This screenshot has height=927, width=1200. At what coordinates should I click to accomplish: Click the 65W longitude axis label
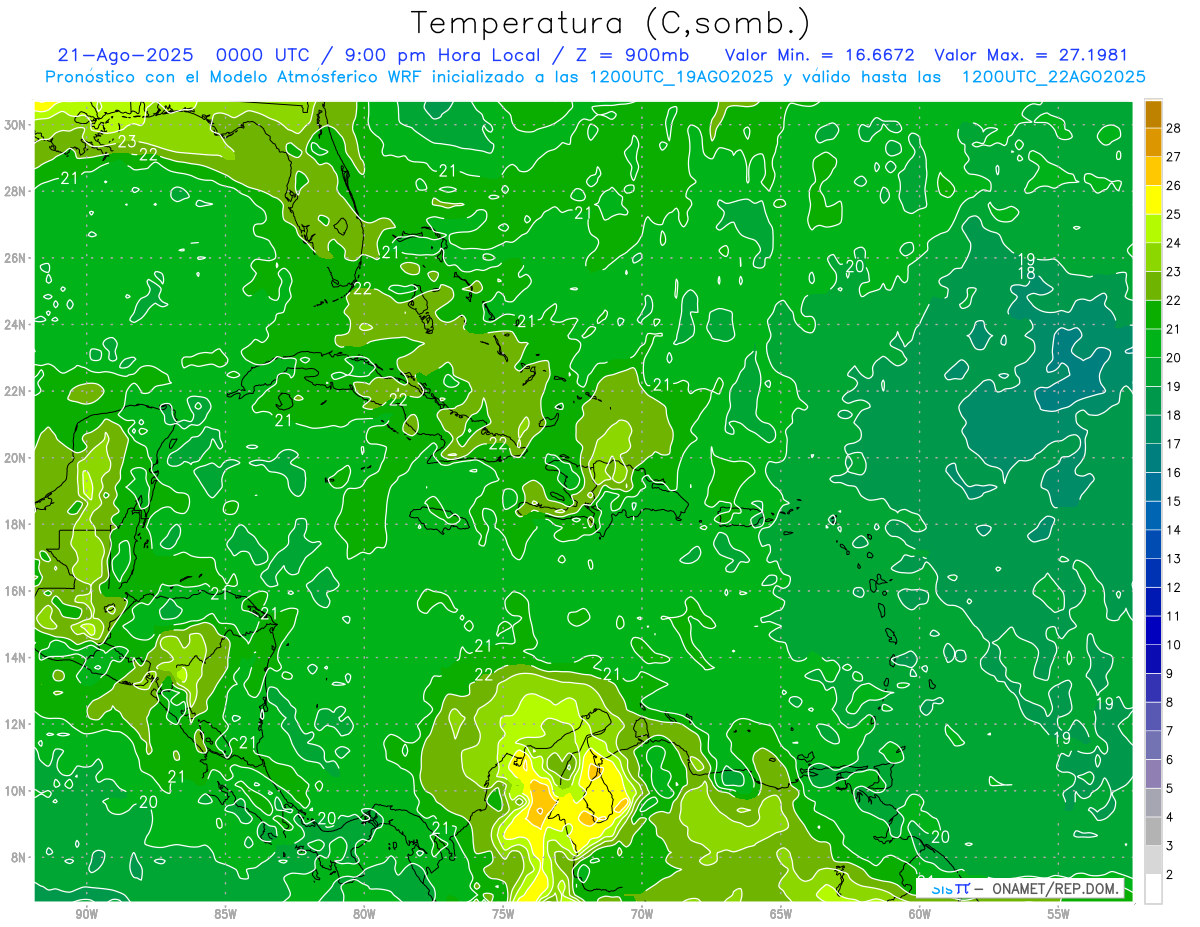click(x=781, y=913)
